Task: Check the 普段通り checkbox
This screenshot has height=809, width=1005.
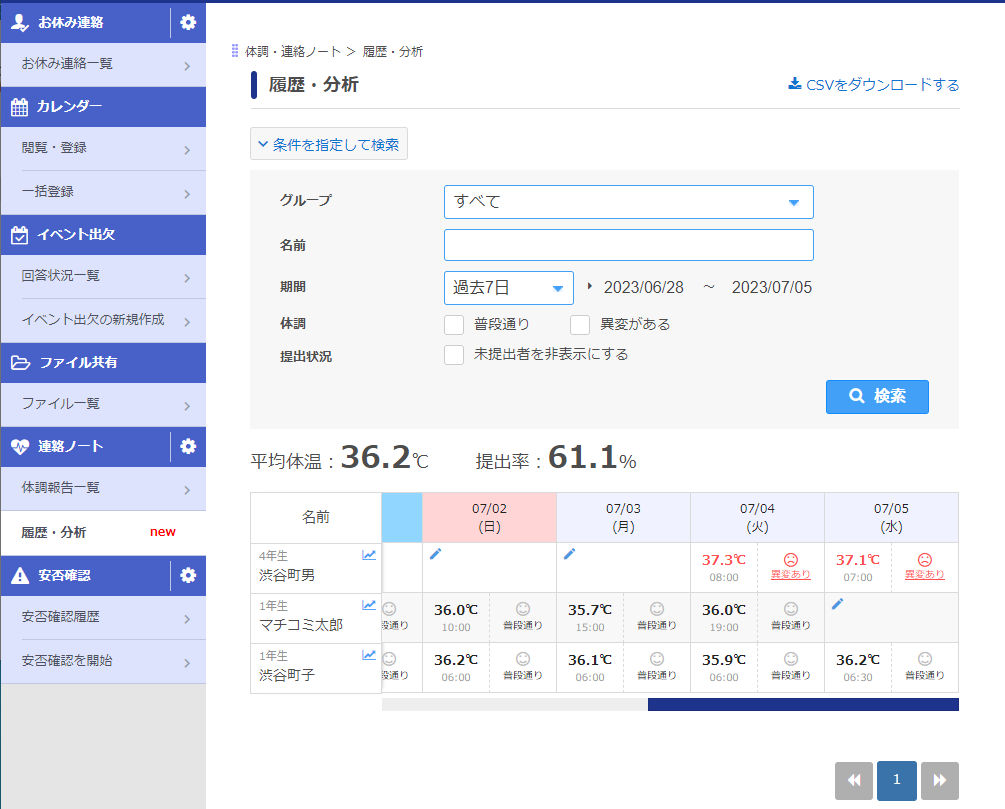Action: click(x=454, y=325)
